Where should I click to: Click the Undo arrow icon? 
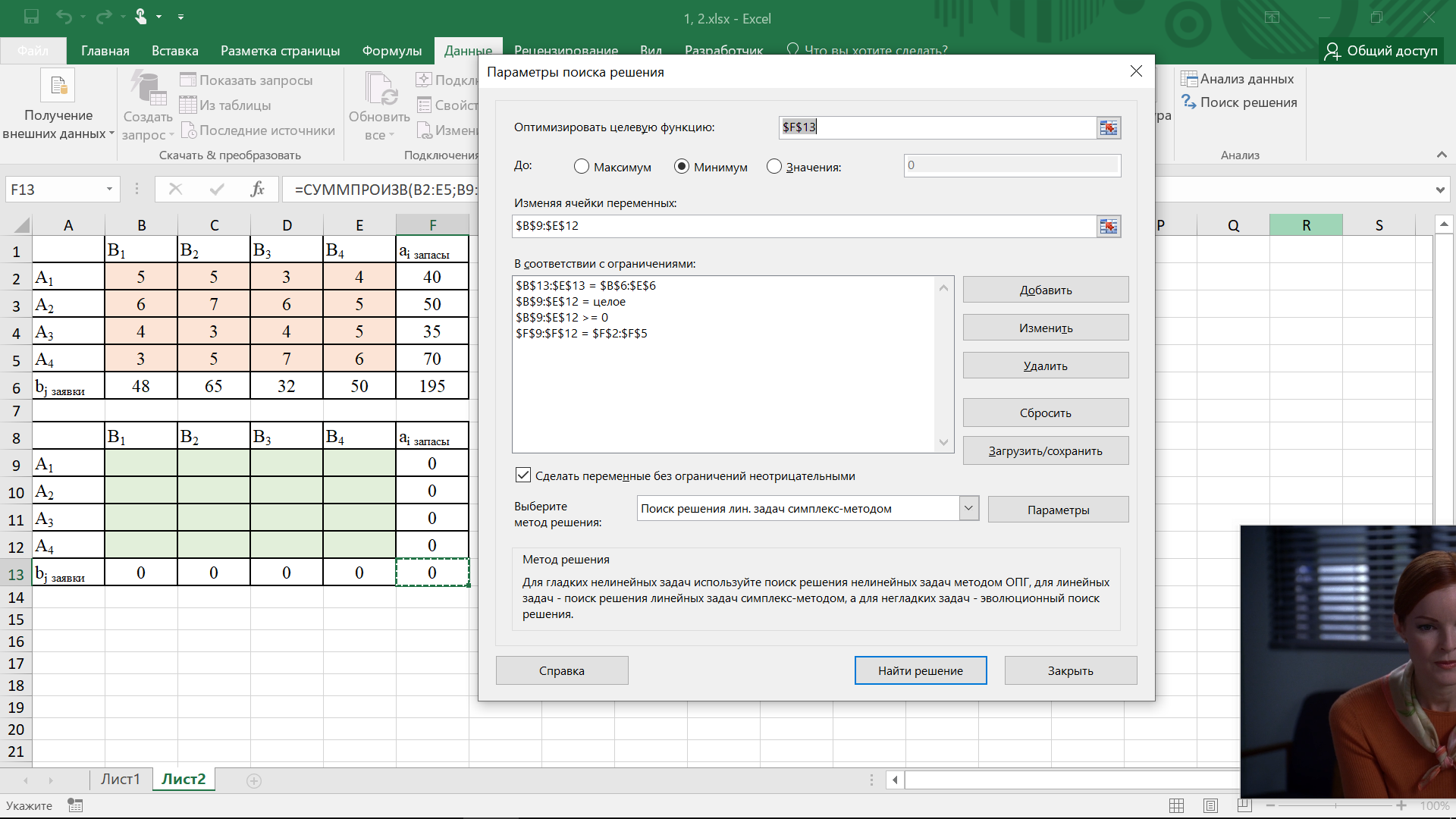[x=64, y=17]
